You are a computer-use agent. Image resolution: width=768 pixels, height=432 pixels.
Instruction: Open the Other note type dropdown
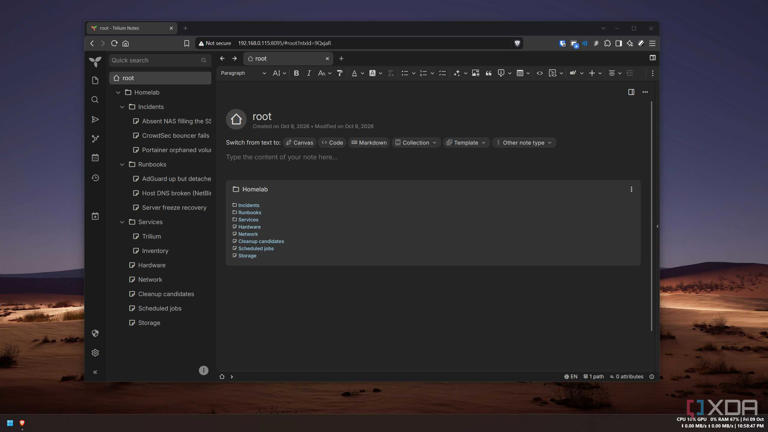[524, 143]
